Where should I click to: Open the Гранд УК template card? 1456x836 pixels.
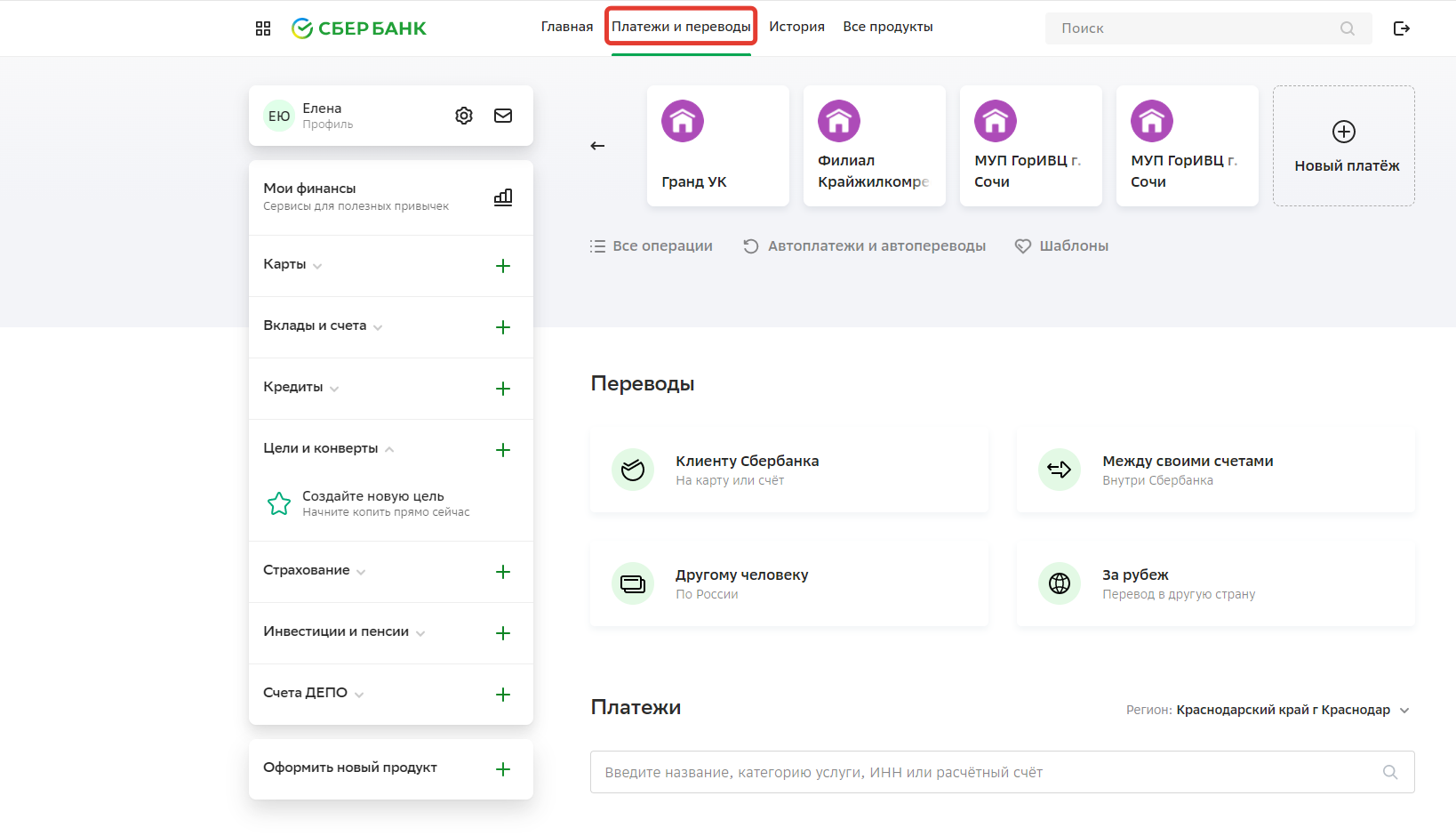[718, 146]
